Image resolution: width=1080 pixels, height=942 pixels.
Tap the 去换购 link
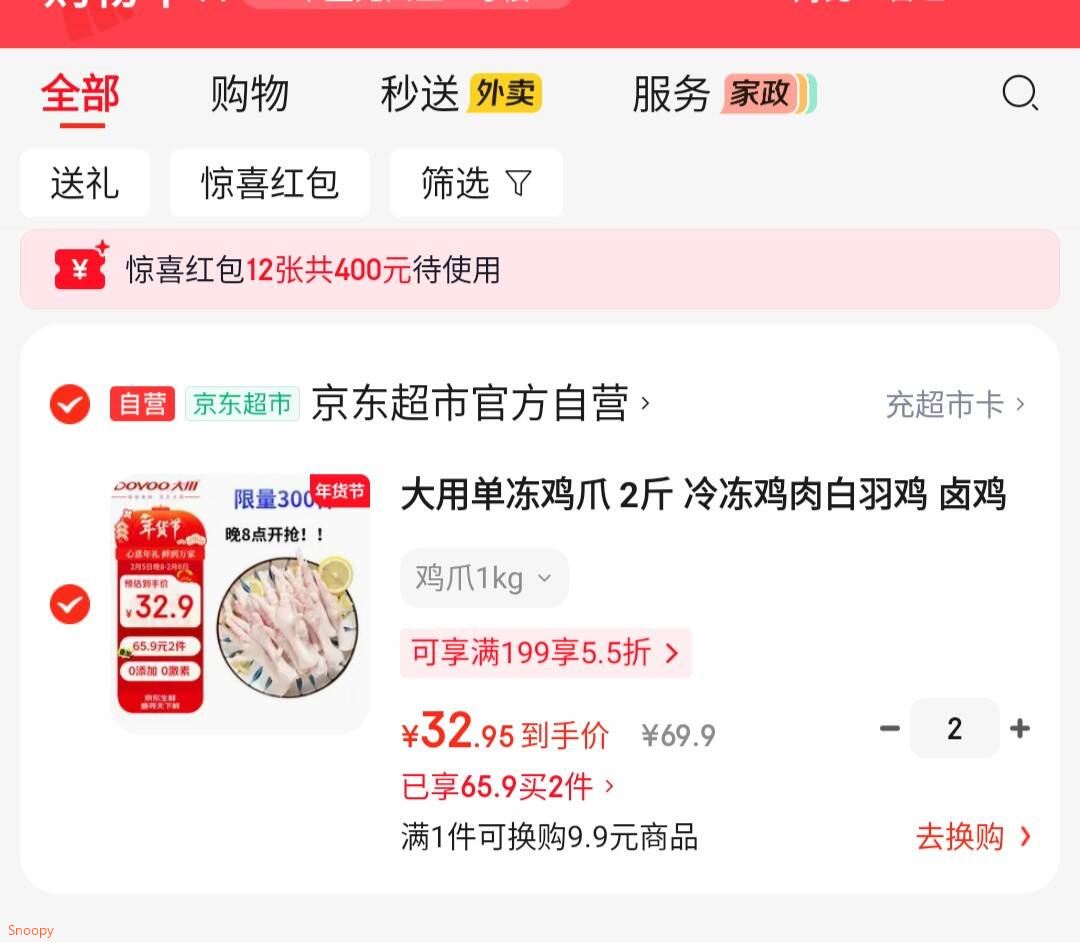[973, 837]
